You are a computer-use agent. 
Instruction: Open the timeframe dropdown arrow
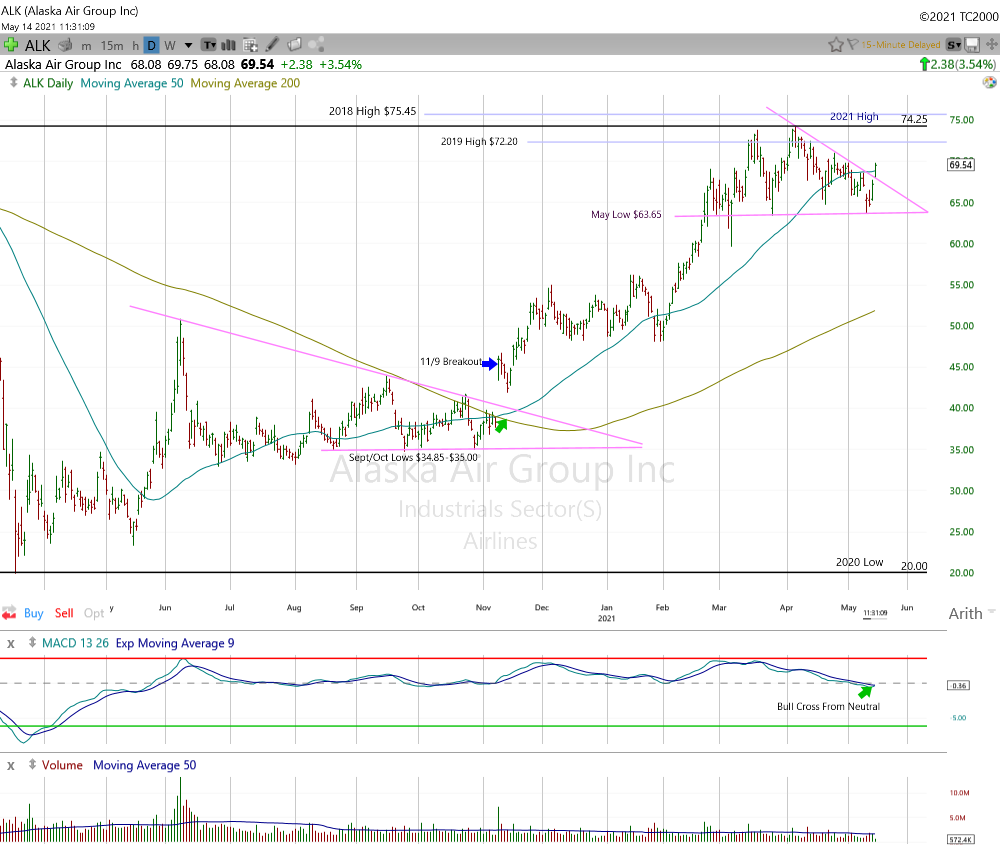click(x=188, y=45)
